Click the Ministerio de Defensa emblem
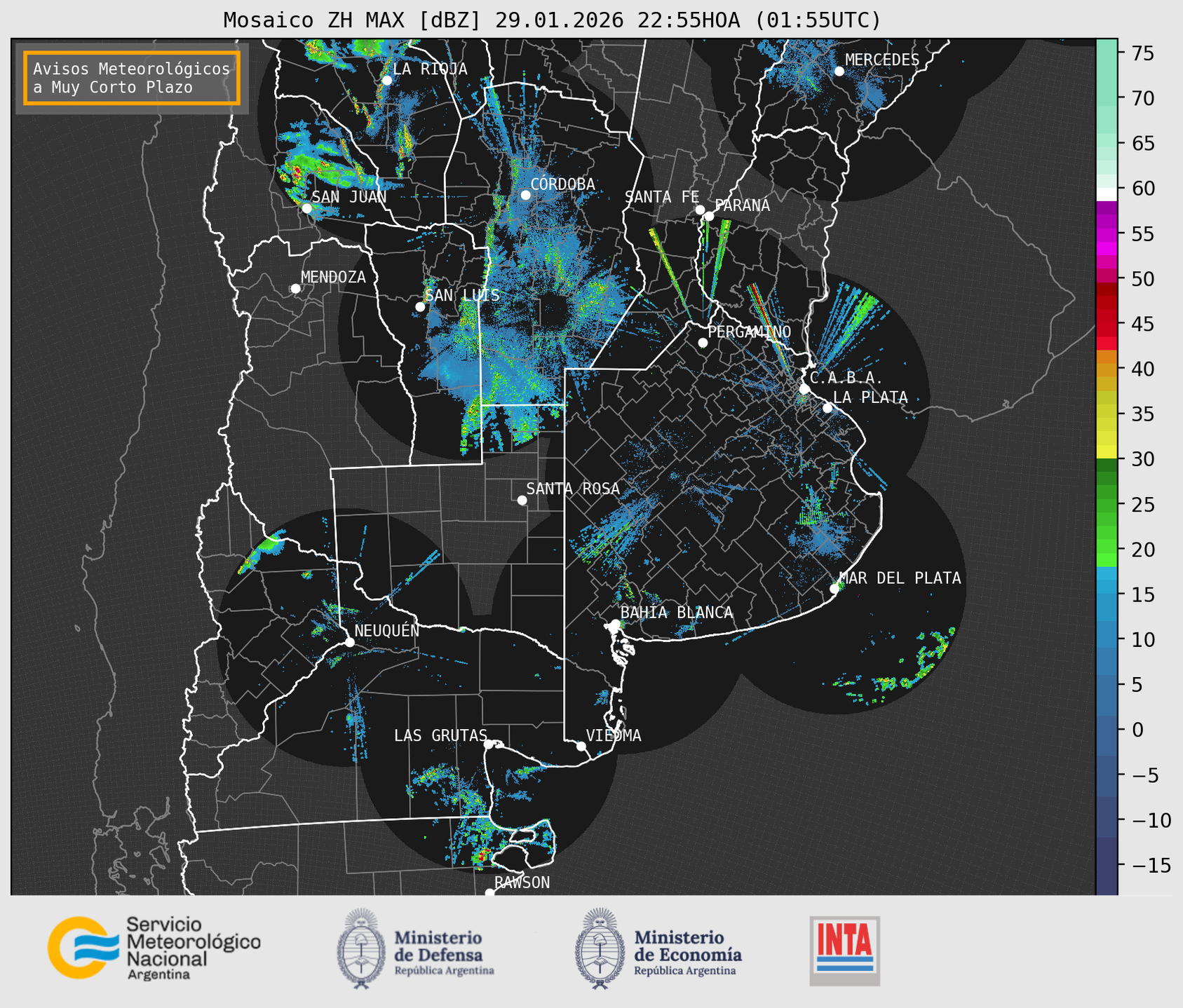 360,948
